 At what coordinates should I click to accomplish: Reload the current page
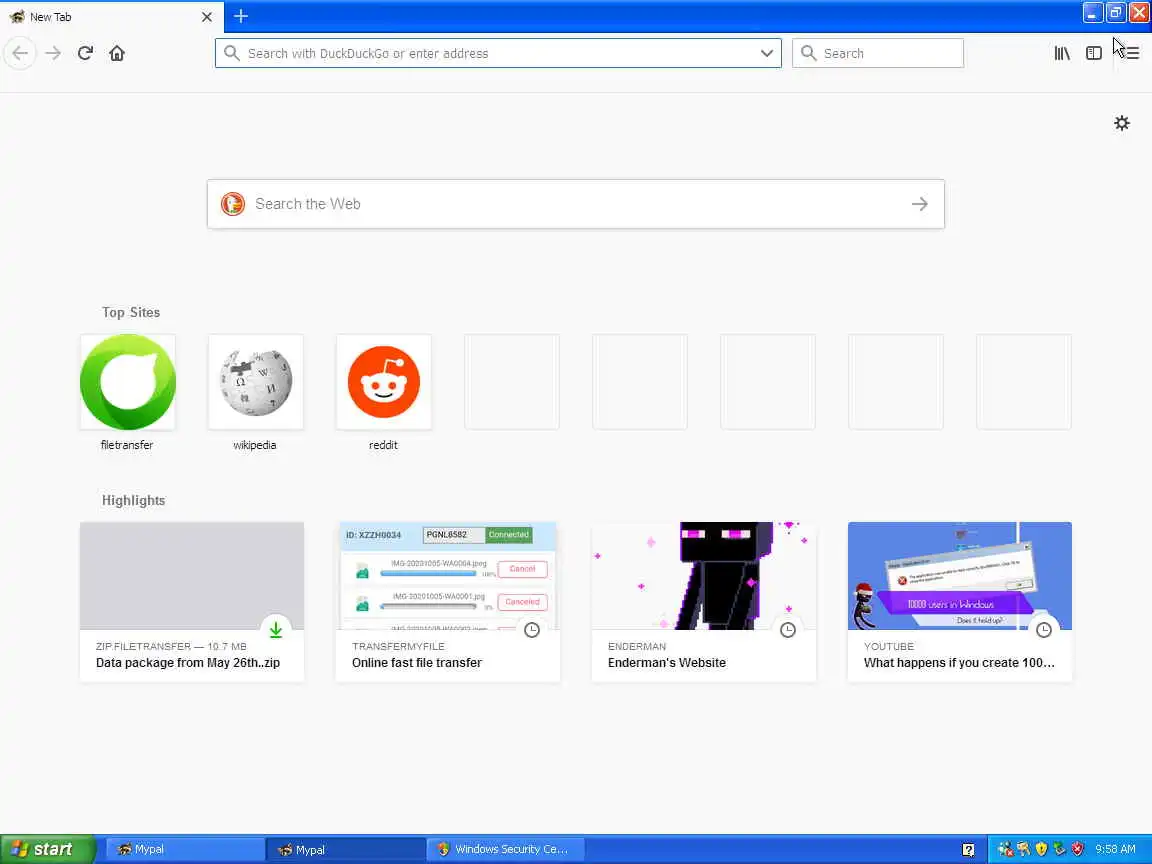coord(85,53)
